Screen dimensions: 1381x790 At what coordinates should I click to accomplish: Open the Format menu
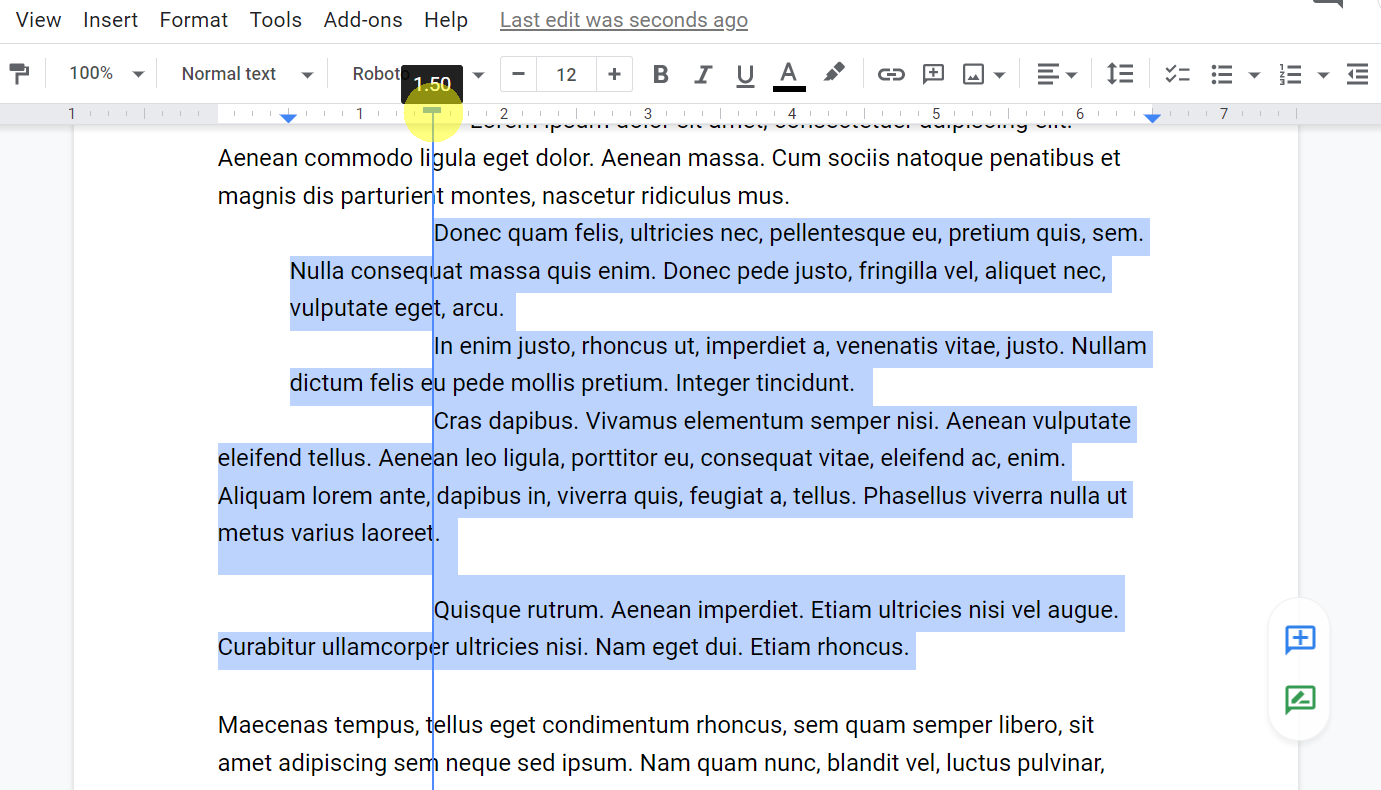(194, 20)
